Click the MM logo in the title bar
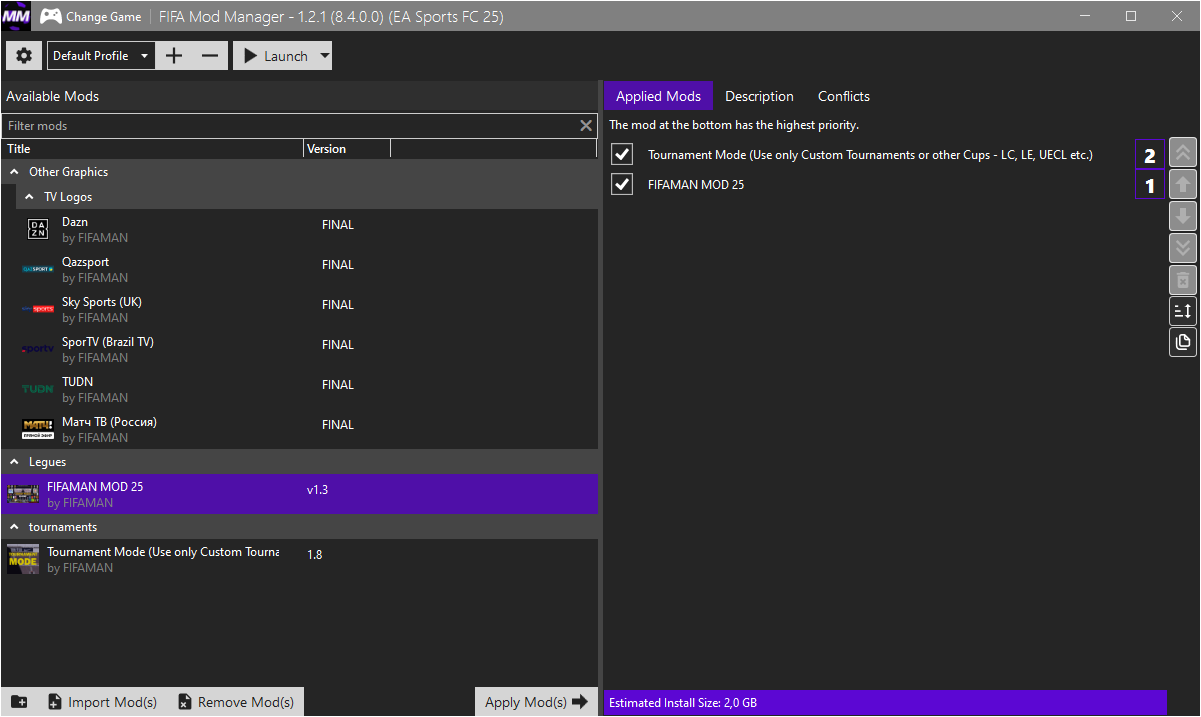The image size is (1201, 717). [16, 16]
